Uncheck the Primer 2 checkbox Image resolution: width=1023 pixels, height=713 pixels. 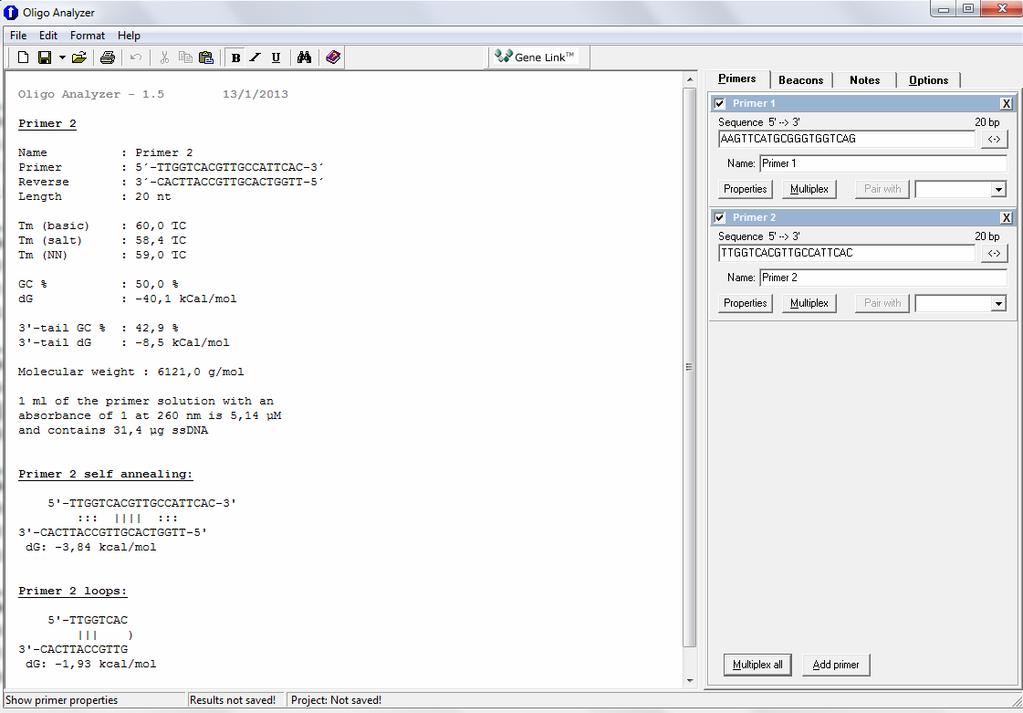pos(720,217)
